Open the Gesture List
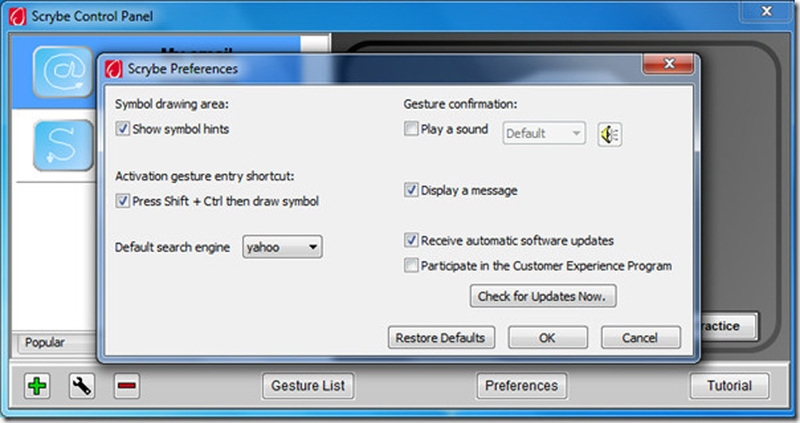Screen dimensions: 800x423 308,386
